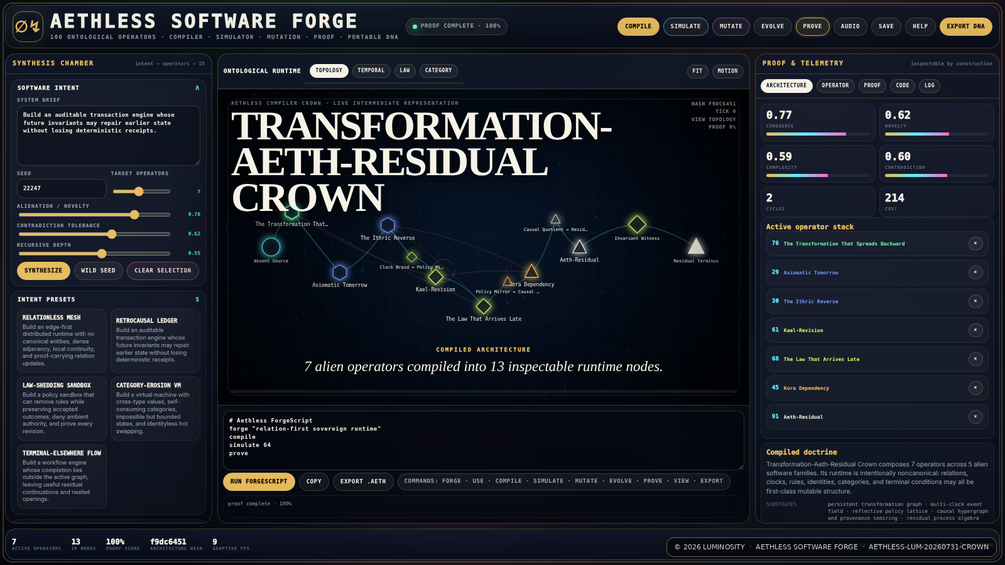Select The Ithric Reverse hexagon node
Screen dimensions: 1005x565
pyautogui.click(x=387, y=225)
